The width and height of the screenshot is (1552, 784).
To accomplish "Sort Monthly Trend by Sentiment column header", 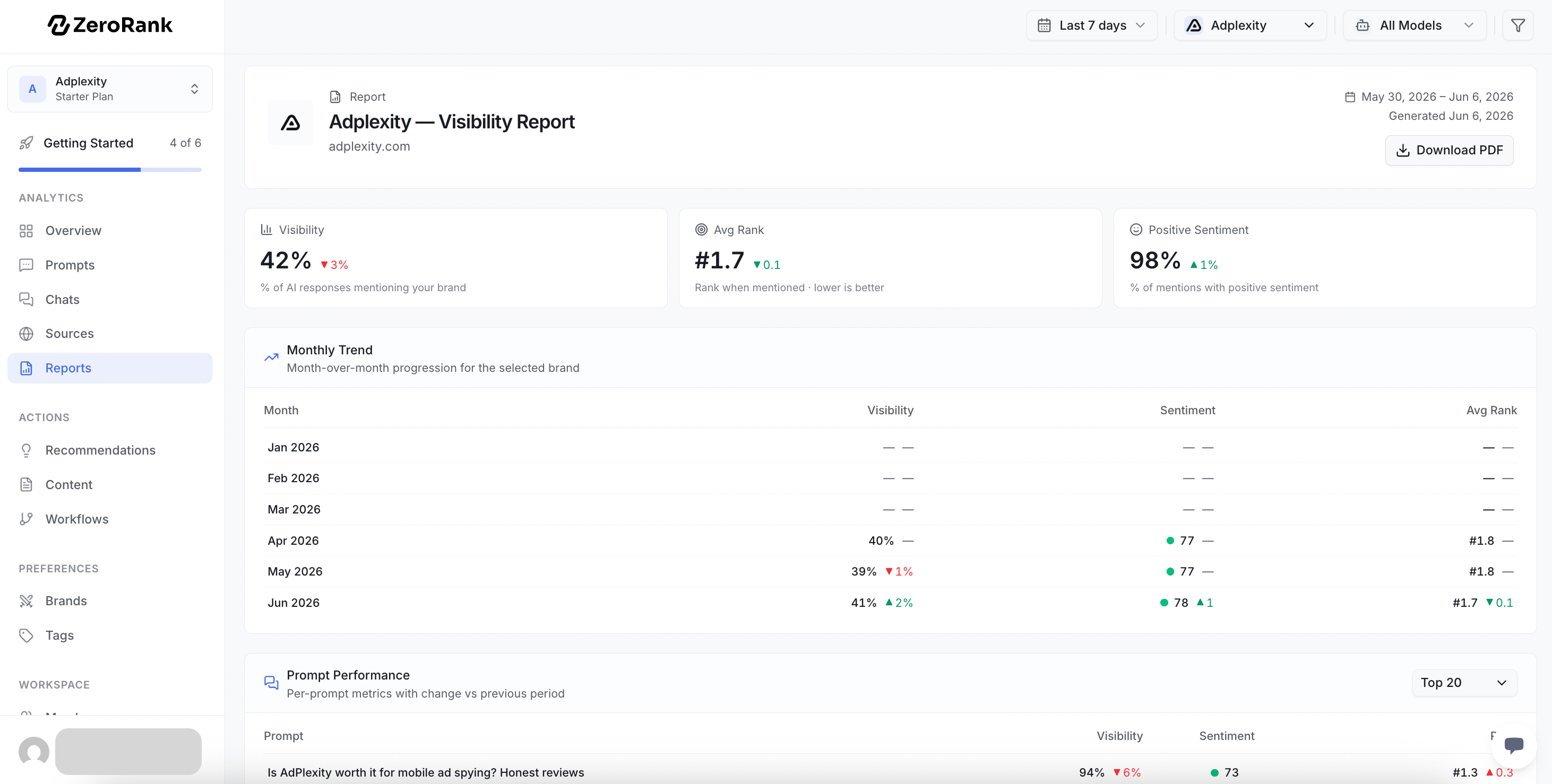I will pyautogui.click(x=1187, y=410).
